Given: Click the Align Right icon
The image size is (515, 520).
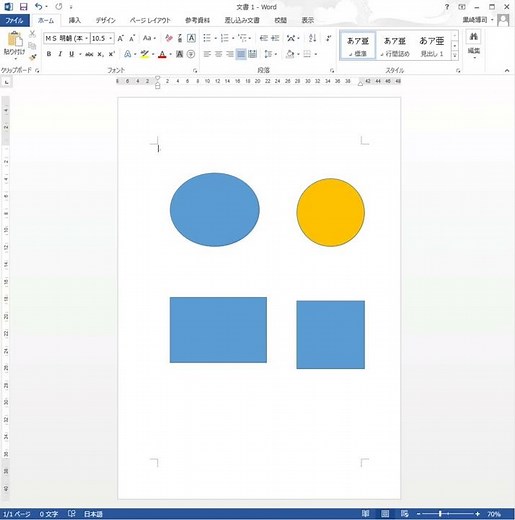Looking at the screenshot, I should 230,54.
